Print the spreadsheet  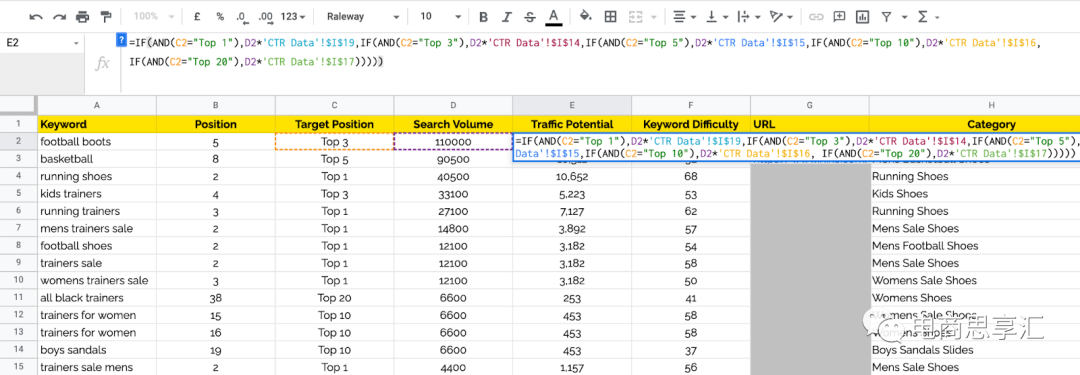83,17
